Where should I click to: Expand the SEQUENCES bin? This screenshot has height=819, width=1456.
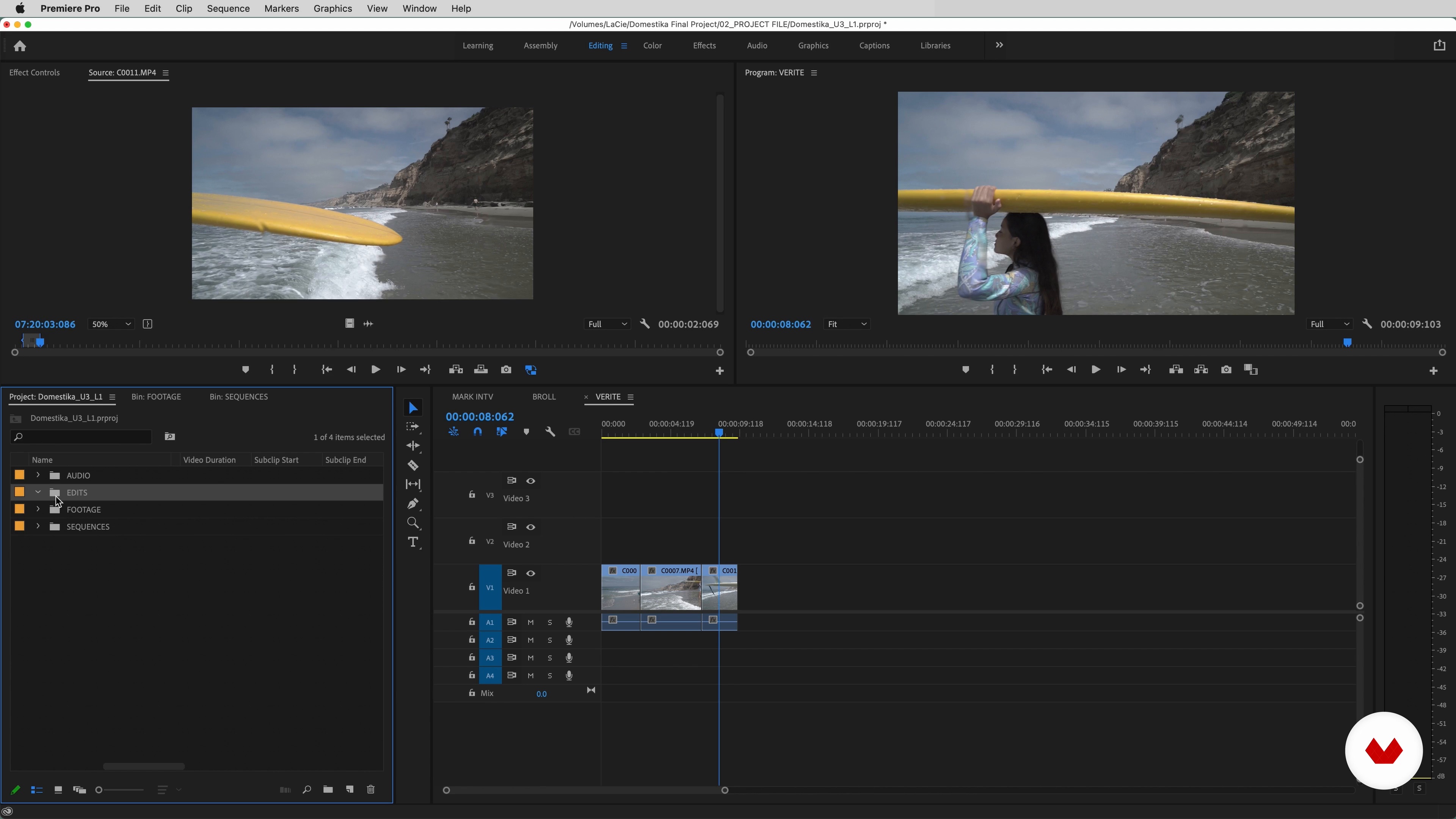tap(38, 526)
